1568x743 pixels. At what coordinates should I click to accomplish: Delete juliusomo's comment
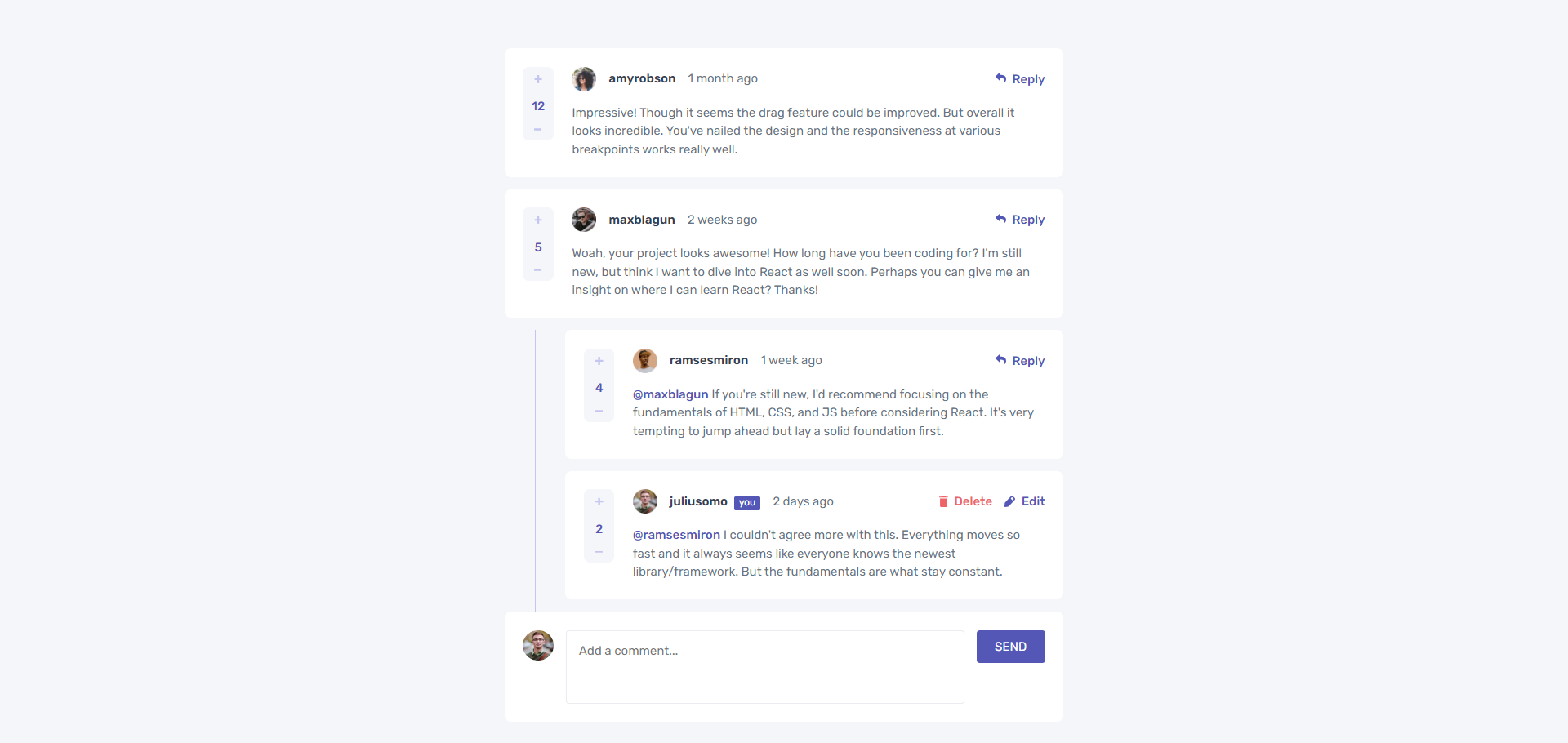click(965, 501)
